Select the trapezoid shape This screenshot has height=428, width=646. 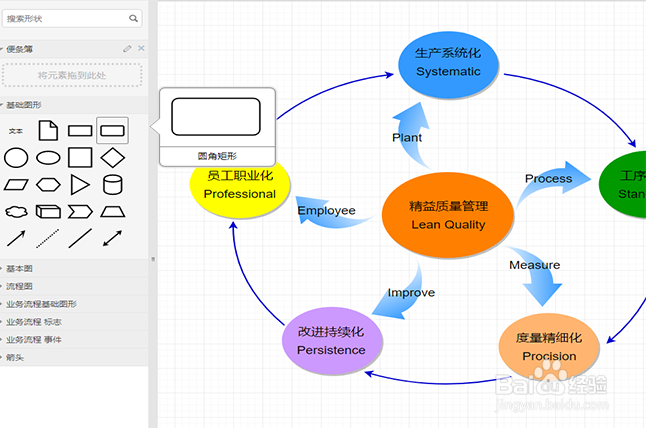click(x=112, y=212)
